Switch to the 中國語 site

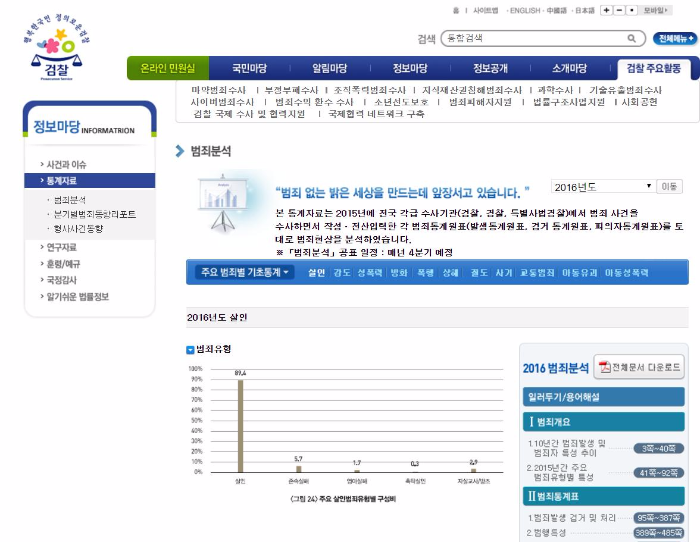556,10
